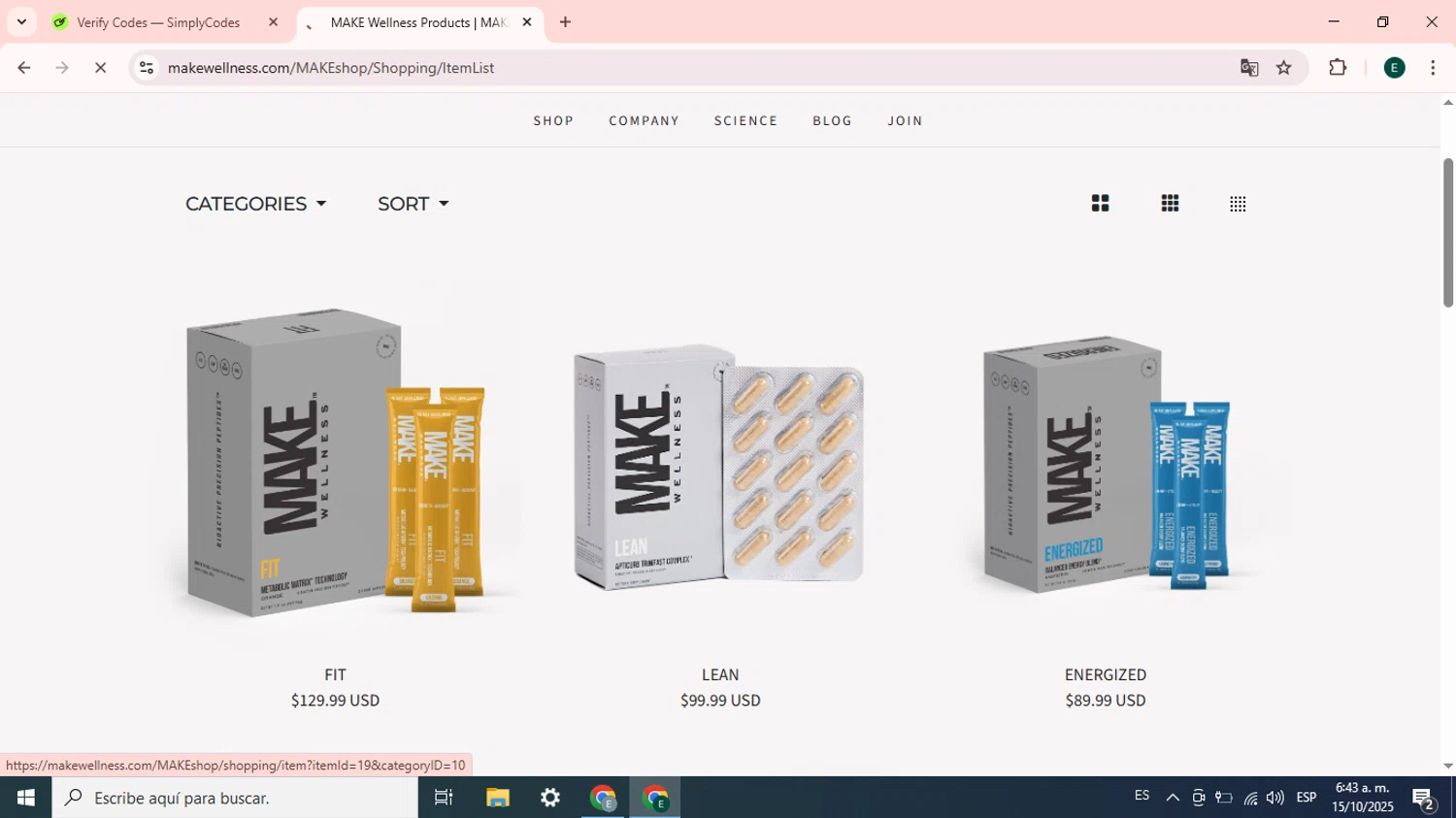Viewport: 1456px width, 818px height.
Task: Go forward to the next page
Action: point(62,68)
